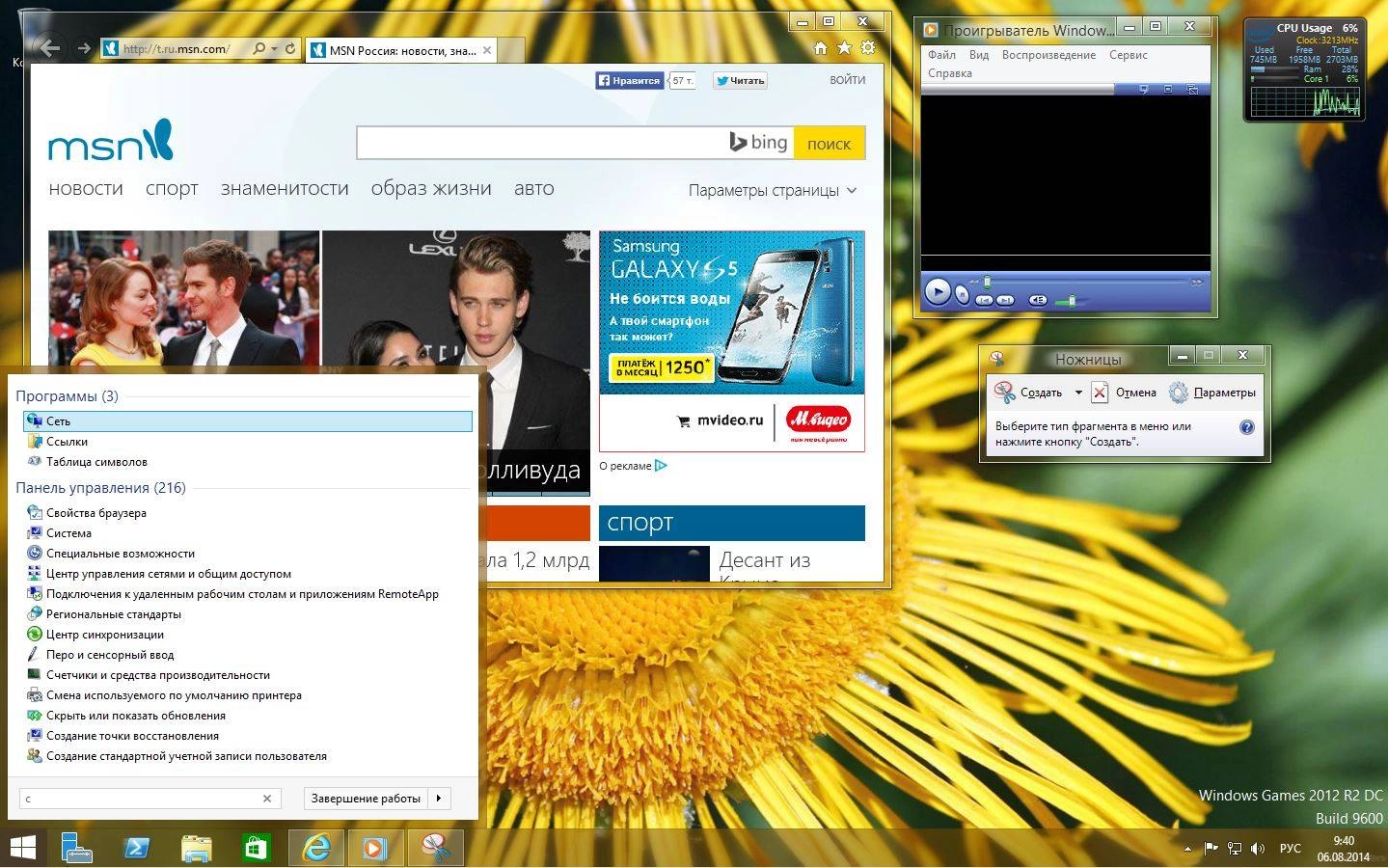This screenshot has height=868, width=1388.
Task: Open the blue спорт section header
Action: [x=732, y=523]
